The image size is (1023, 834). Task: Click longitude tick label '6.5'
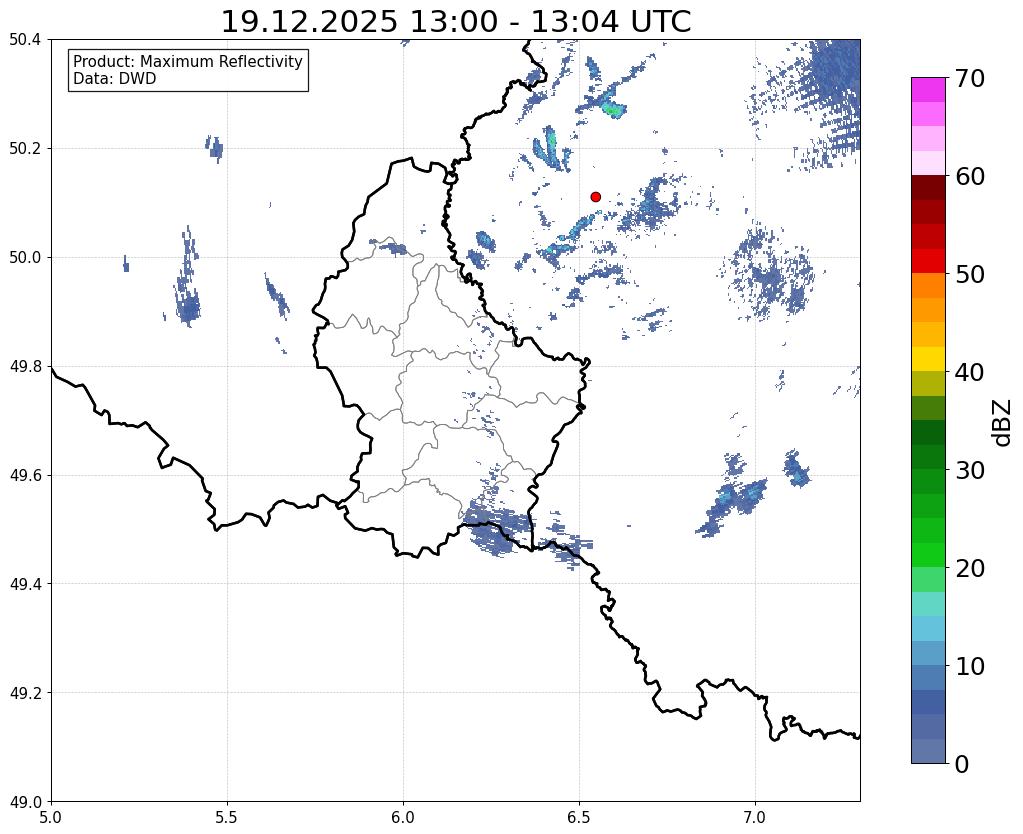(x=579, y=817)
